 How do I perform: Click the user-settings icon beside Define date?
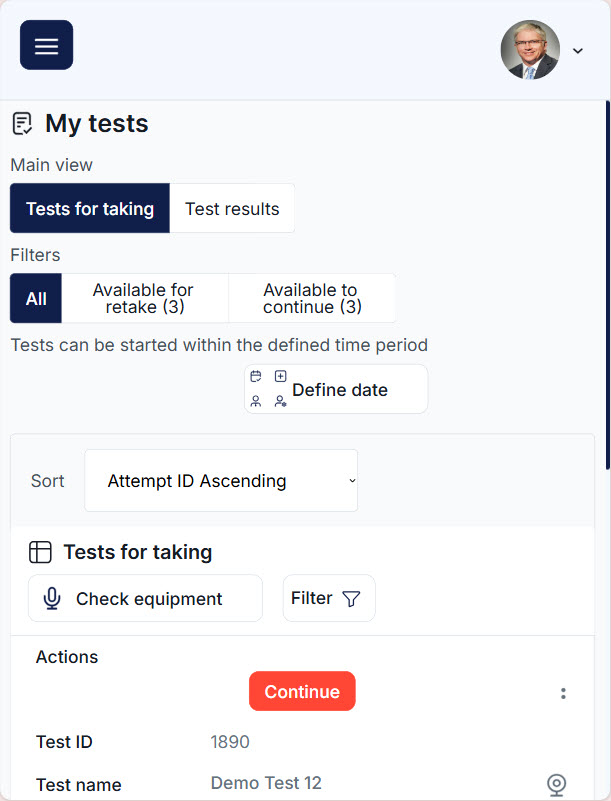coord(281,401)
